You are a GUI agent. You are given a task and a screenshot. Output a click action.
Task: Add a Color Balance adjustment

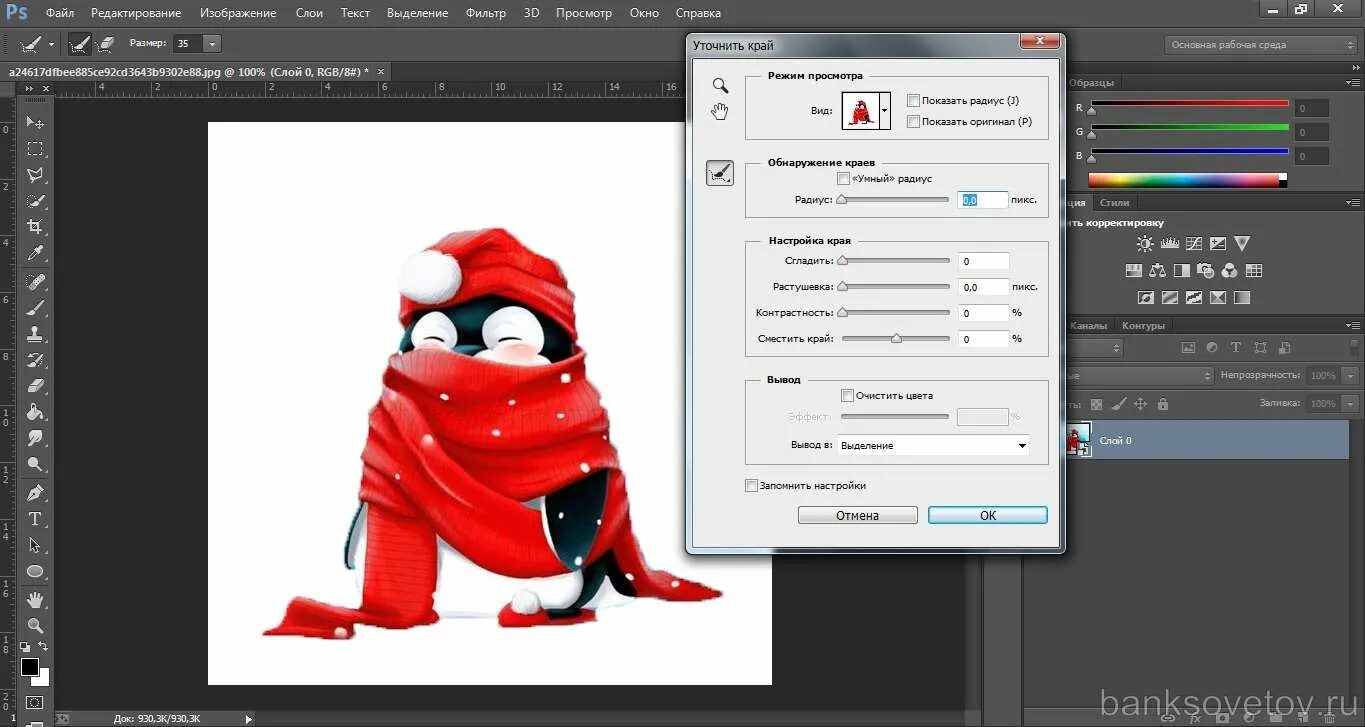click(1158, 270)
